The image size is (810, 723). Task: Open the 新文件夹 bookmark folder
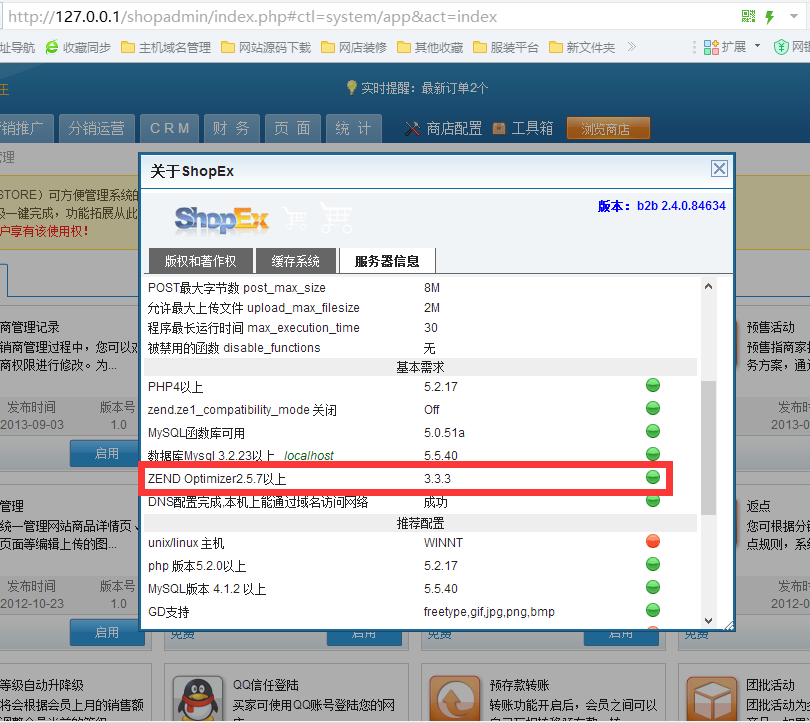[x=582, y=48]
